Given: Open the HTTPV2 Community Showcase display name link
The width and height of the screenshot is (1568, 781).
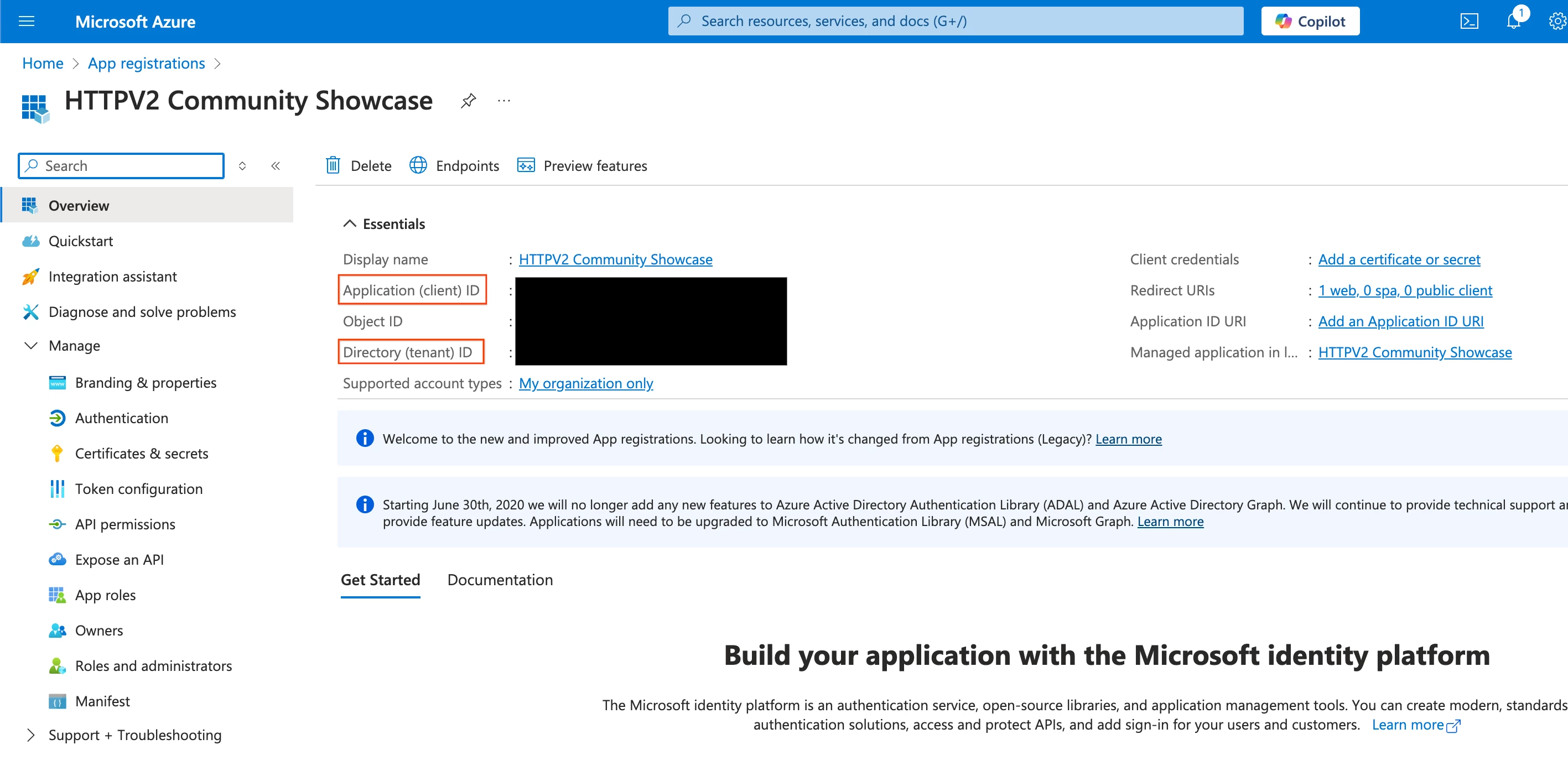Looking at the screenshot, I should click(615, 259).
